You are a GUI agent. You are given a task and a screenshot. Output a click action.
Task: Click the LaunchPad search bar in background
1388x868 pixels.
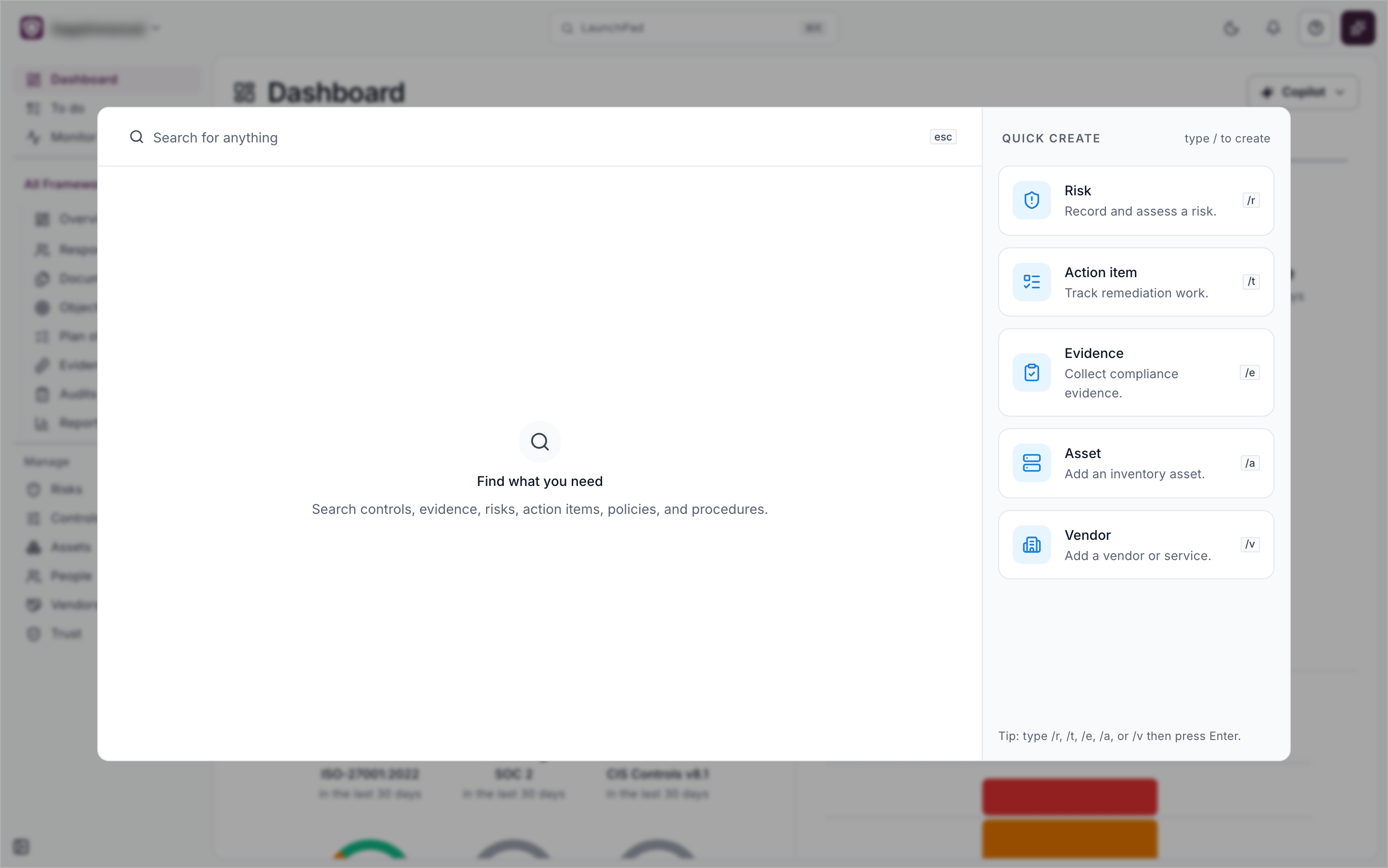pos(693,28)
